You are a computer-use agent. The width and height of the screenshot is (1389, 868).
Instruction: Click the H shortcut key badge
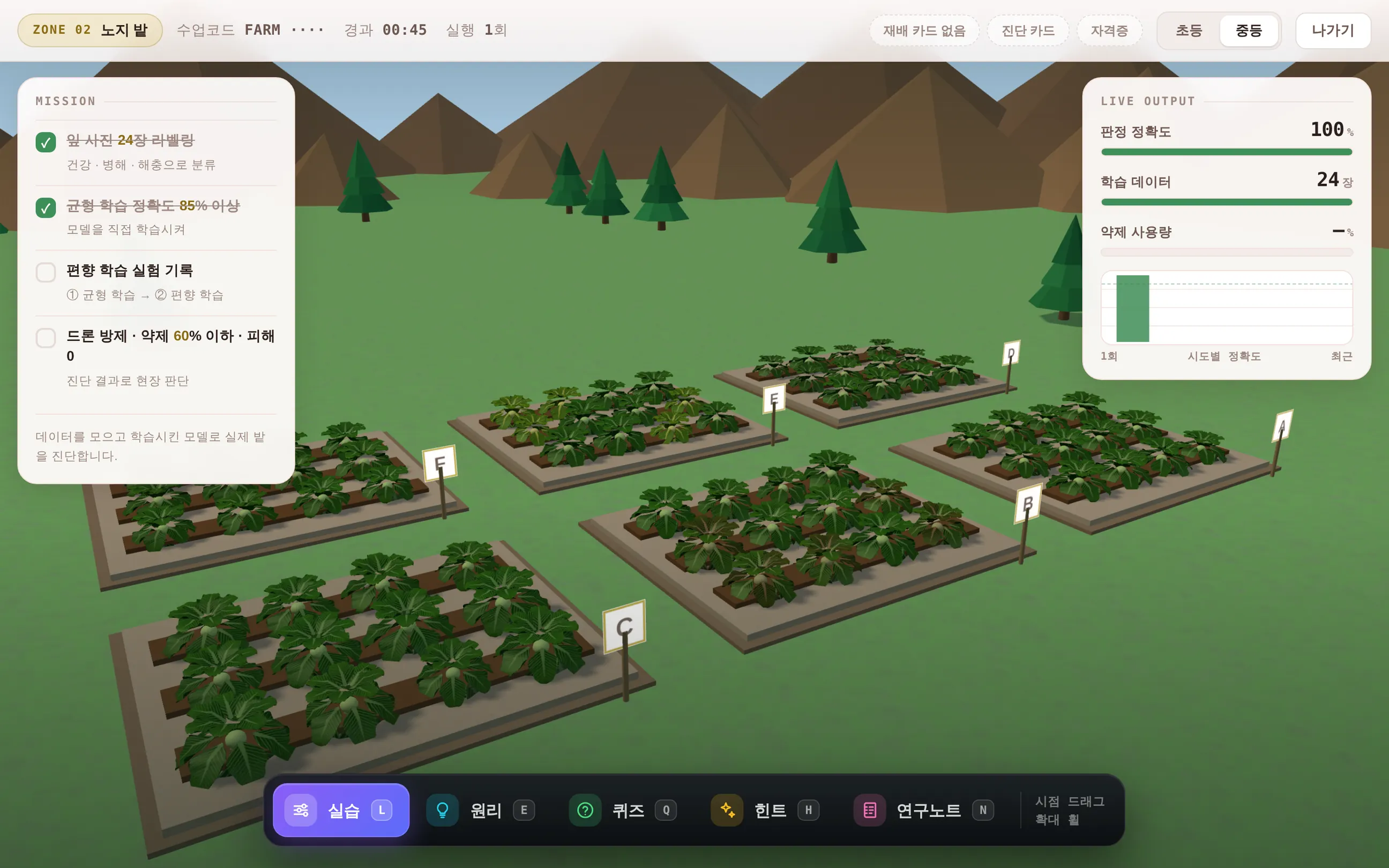pos(808,810)
